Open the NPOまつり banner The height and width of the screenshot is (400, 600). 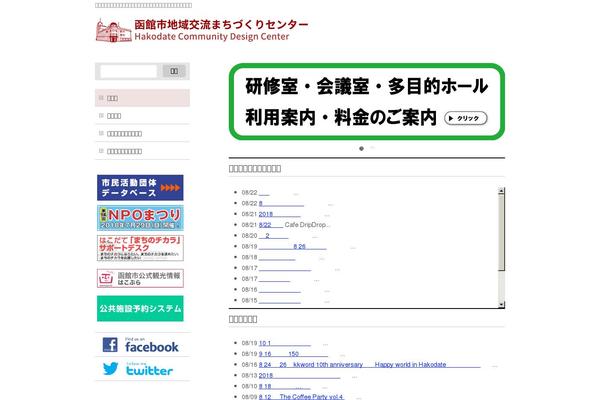pyautogui.click(x=140, y=218)
